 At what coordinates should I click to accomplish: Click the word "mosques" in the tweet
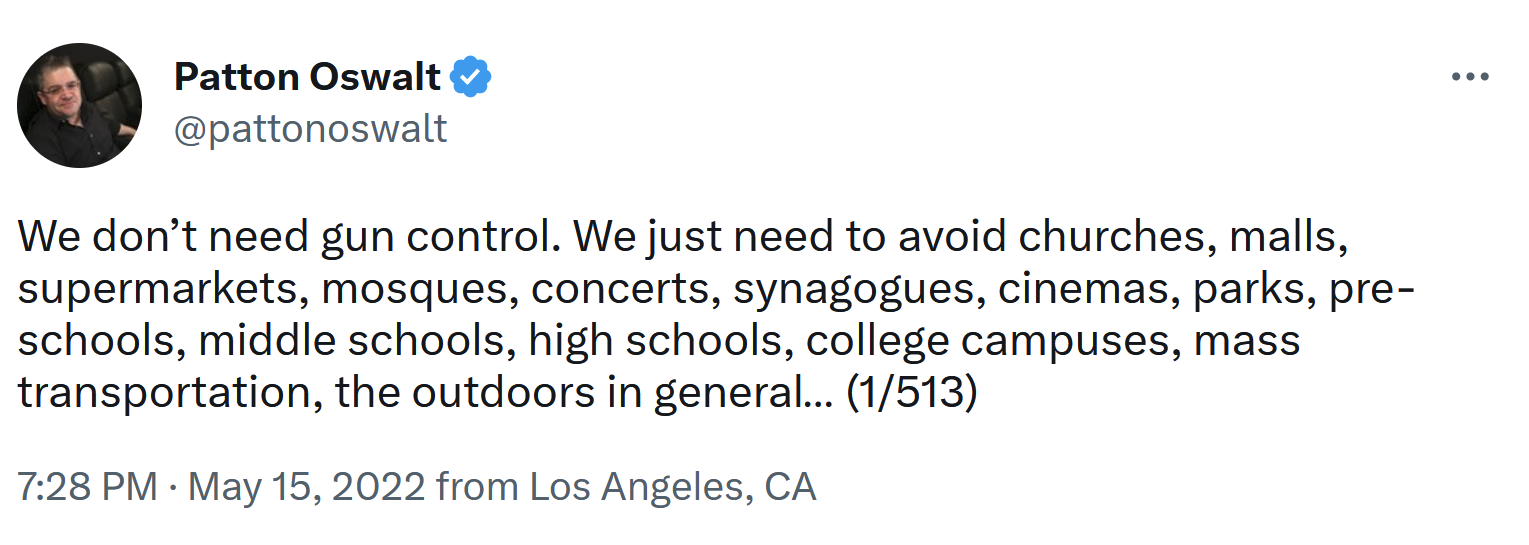[415, 289]
